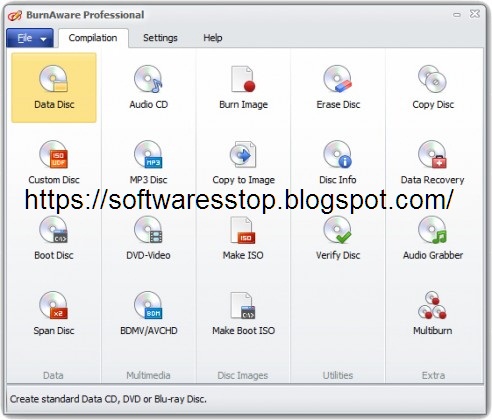Open the Erase Disc utility

338,88
